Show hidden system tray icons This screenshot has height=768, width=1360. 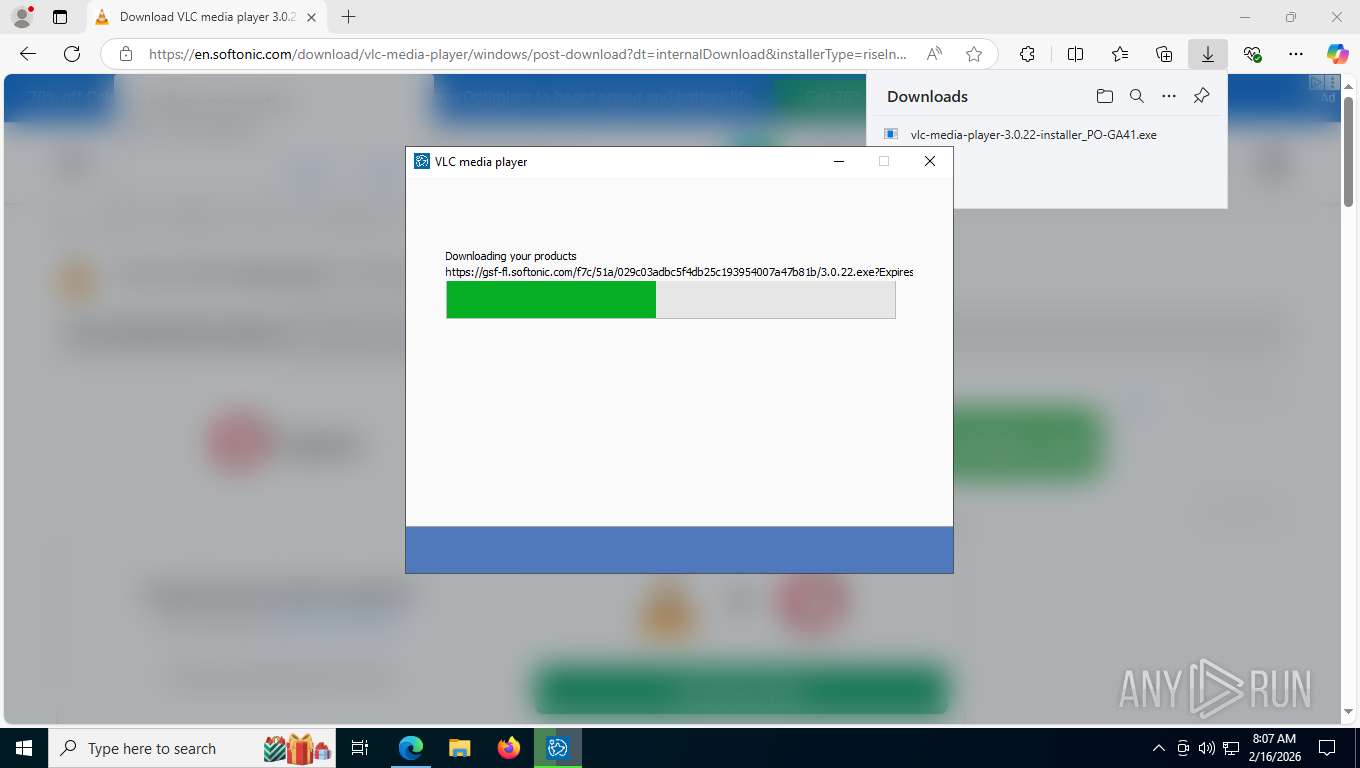[x=1159, y=748]
